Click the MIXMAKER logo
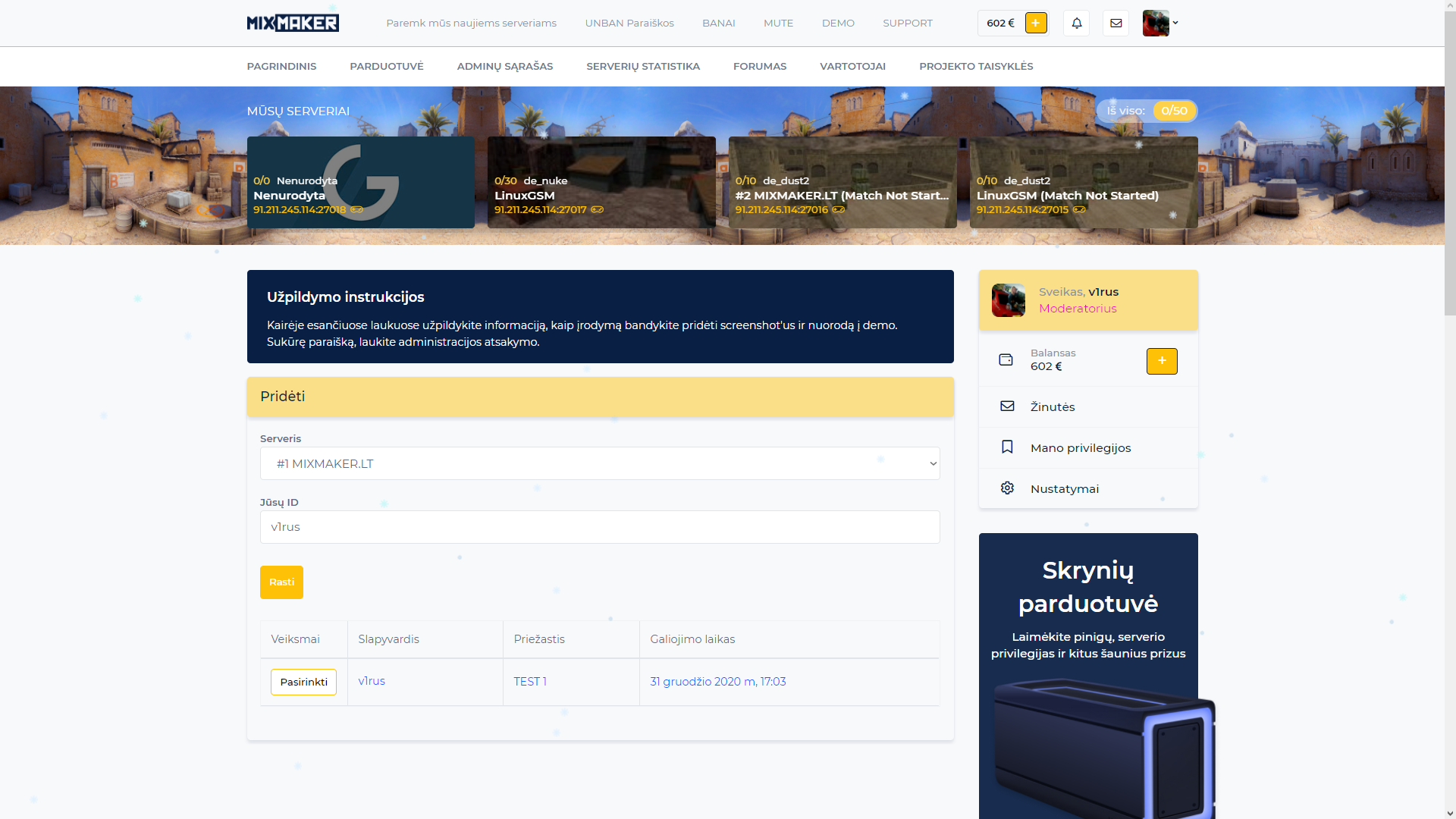The width and height of the screenshot is (1456, 819). point(293,23)
